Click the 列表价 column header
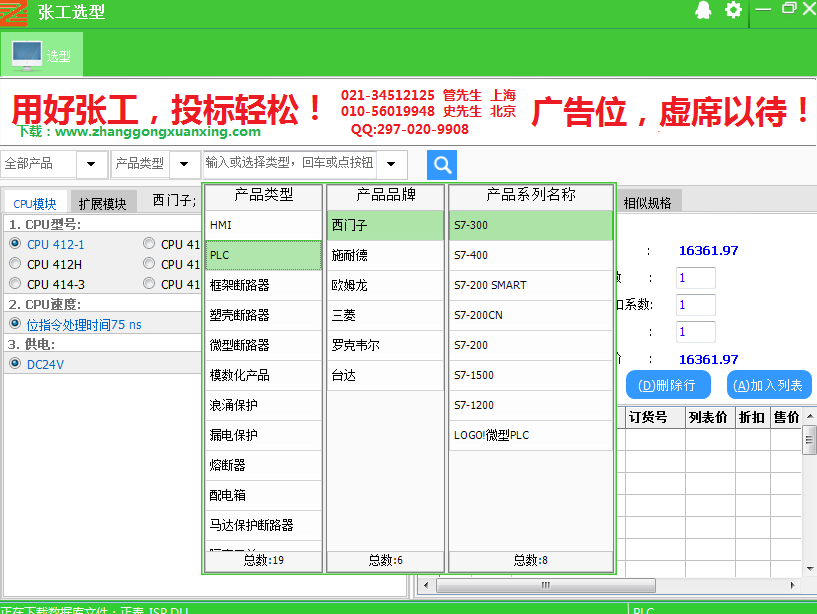The image size is (817, 614). click(x=710, y=417)
